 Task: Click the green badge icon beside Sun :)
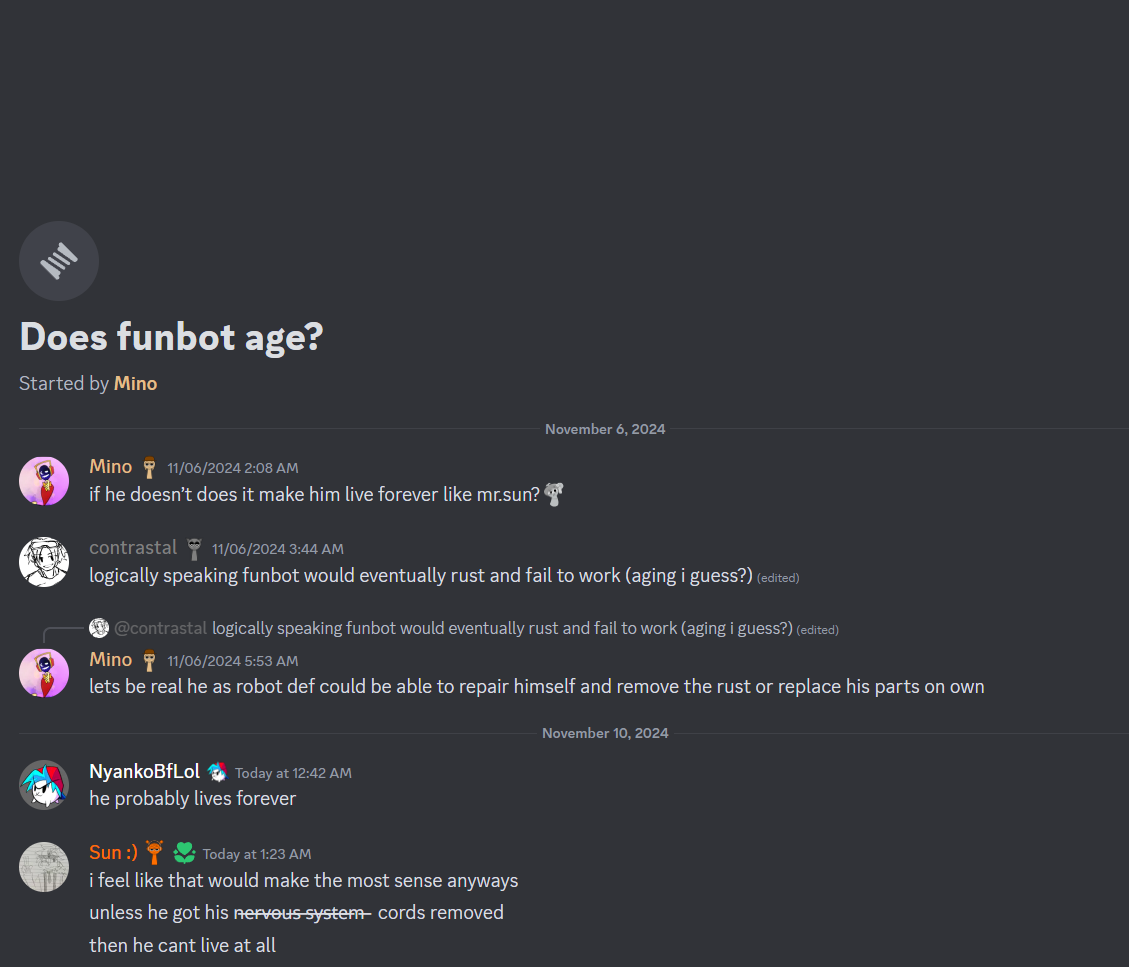point(184,853)
